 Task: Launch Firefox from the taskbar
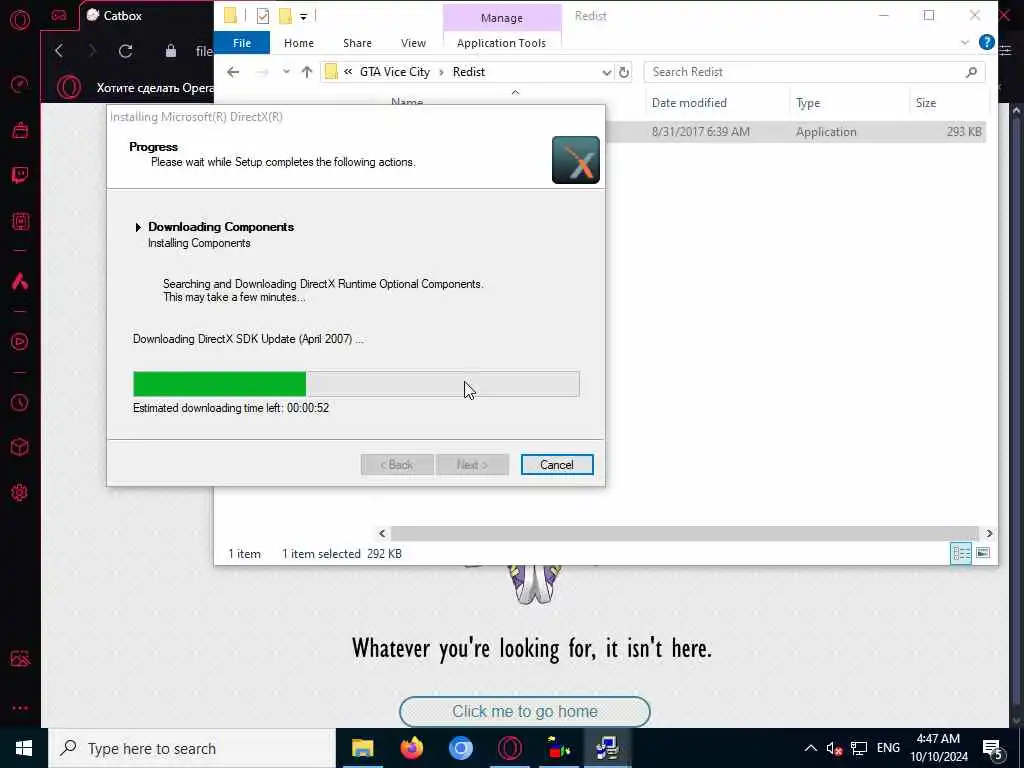[x=411, y=748]
